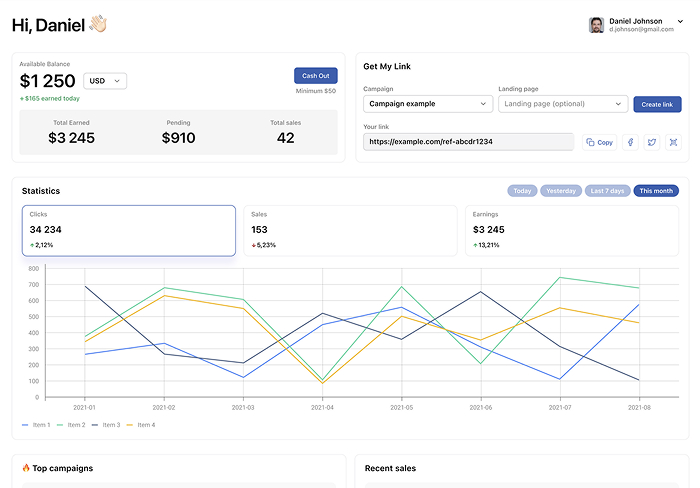Open the USD currency dropdown
The image size is (700, 488).
(x=105, y=81)
